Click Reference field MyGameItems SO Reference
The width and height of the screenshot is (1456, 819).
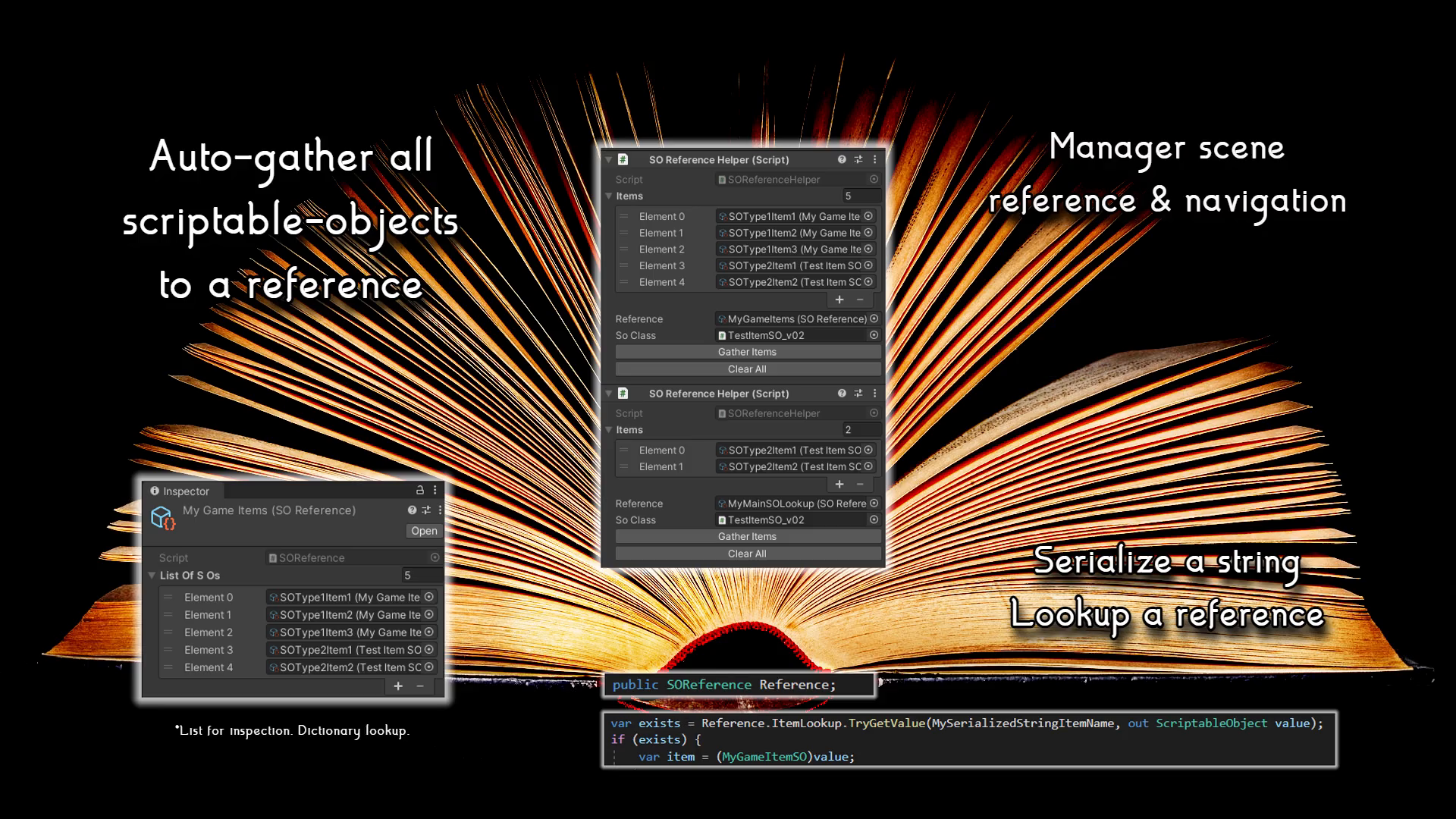tap(795, 318)
